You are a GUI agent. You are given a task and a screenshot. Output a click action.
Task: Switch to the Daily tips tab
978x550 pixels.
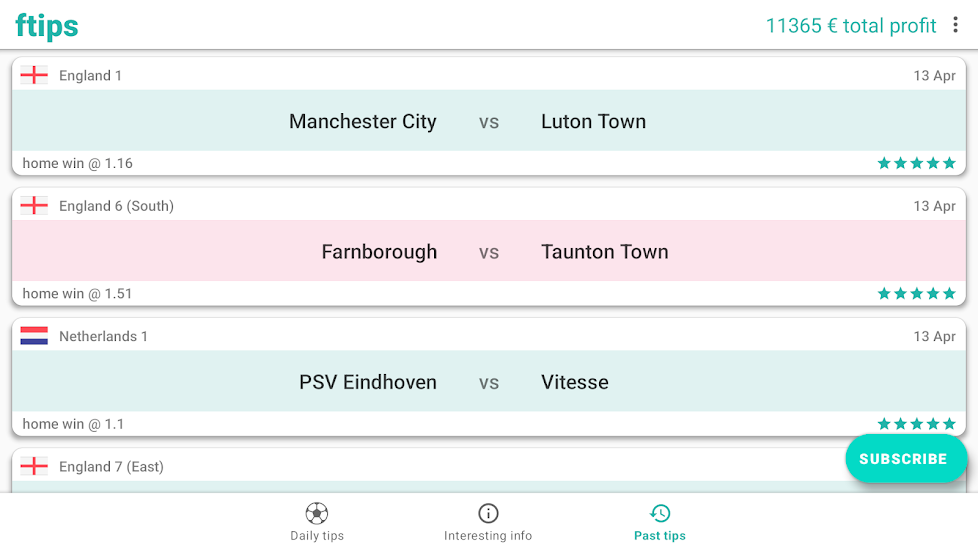tap(317, 535)
